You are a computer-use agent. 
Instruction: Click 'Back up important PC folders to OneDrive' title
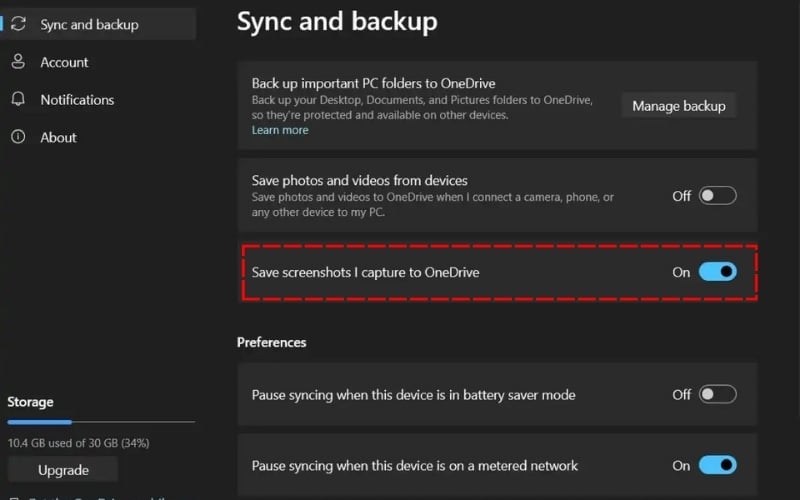click(x=373, y=83)
